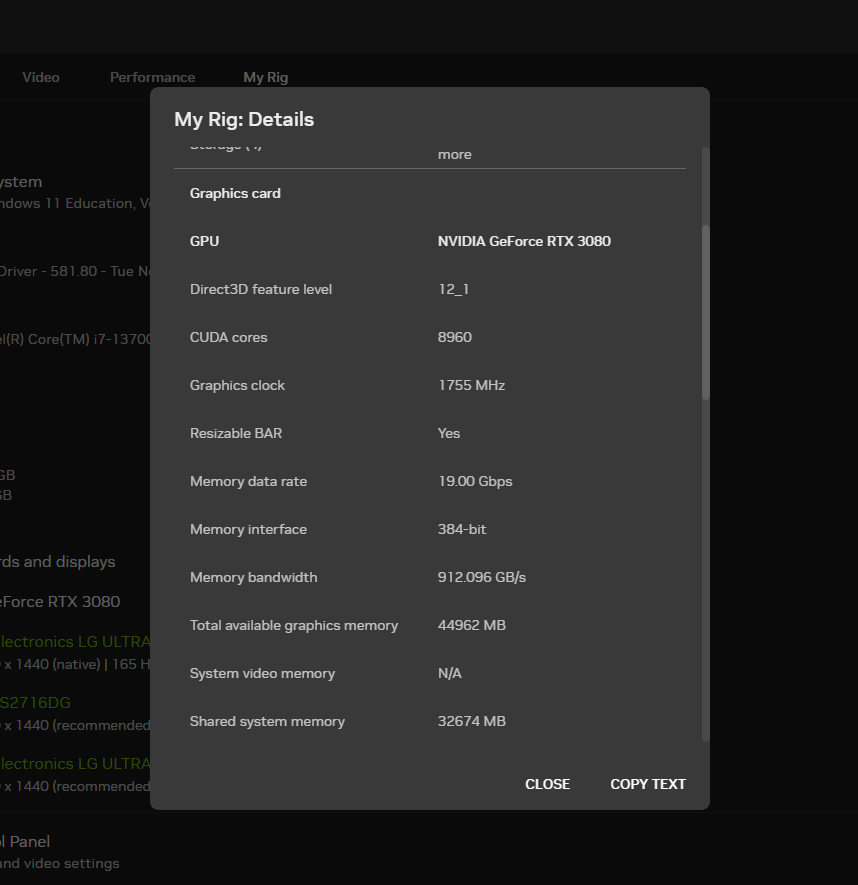Click COPY TEXT to copy rig details
858x885 pixels.
click(x=647, y=784)
